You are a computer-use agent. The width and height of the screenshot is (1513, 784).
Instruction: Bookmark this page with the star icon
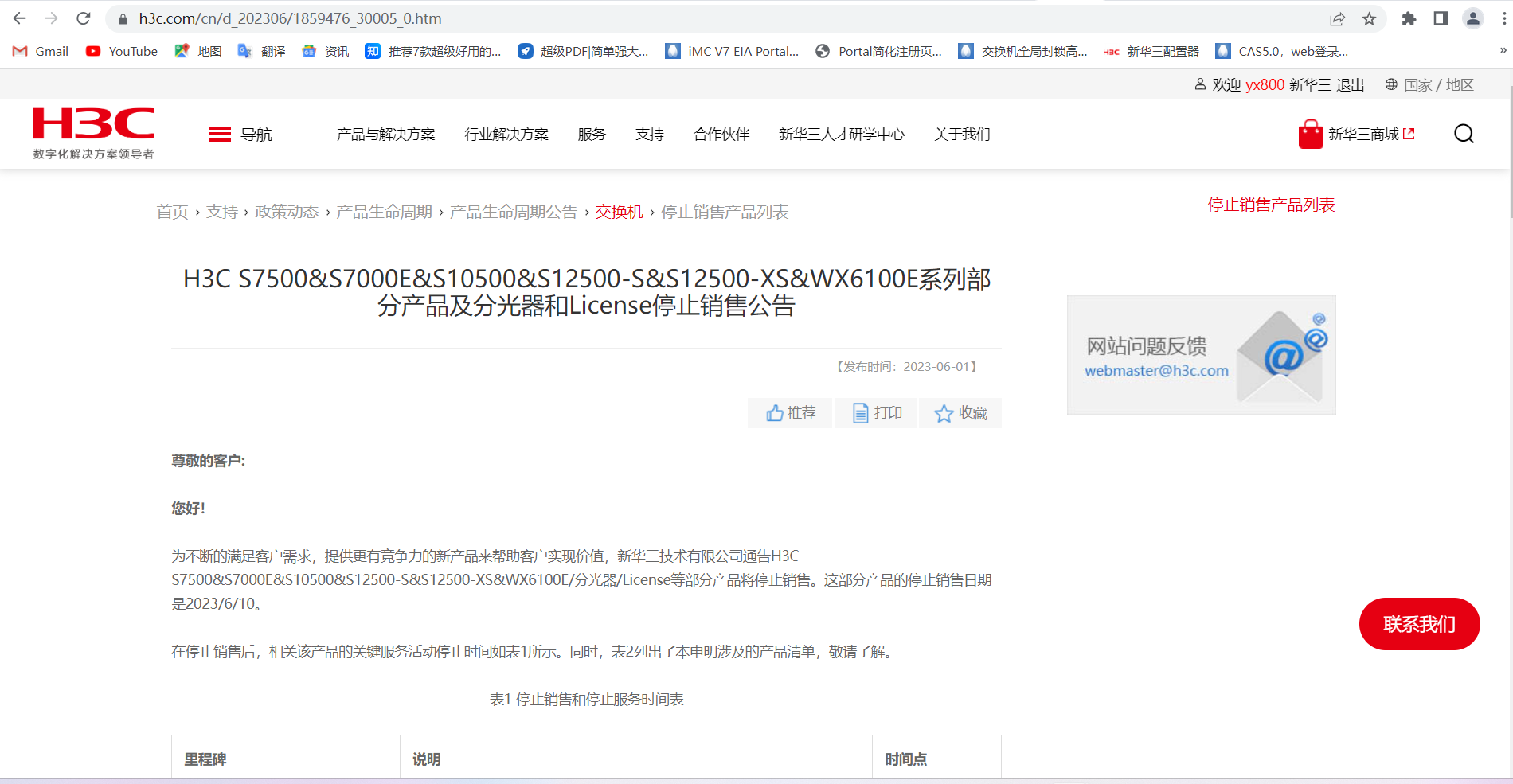[x=1370, y=18]
